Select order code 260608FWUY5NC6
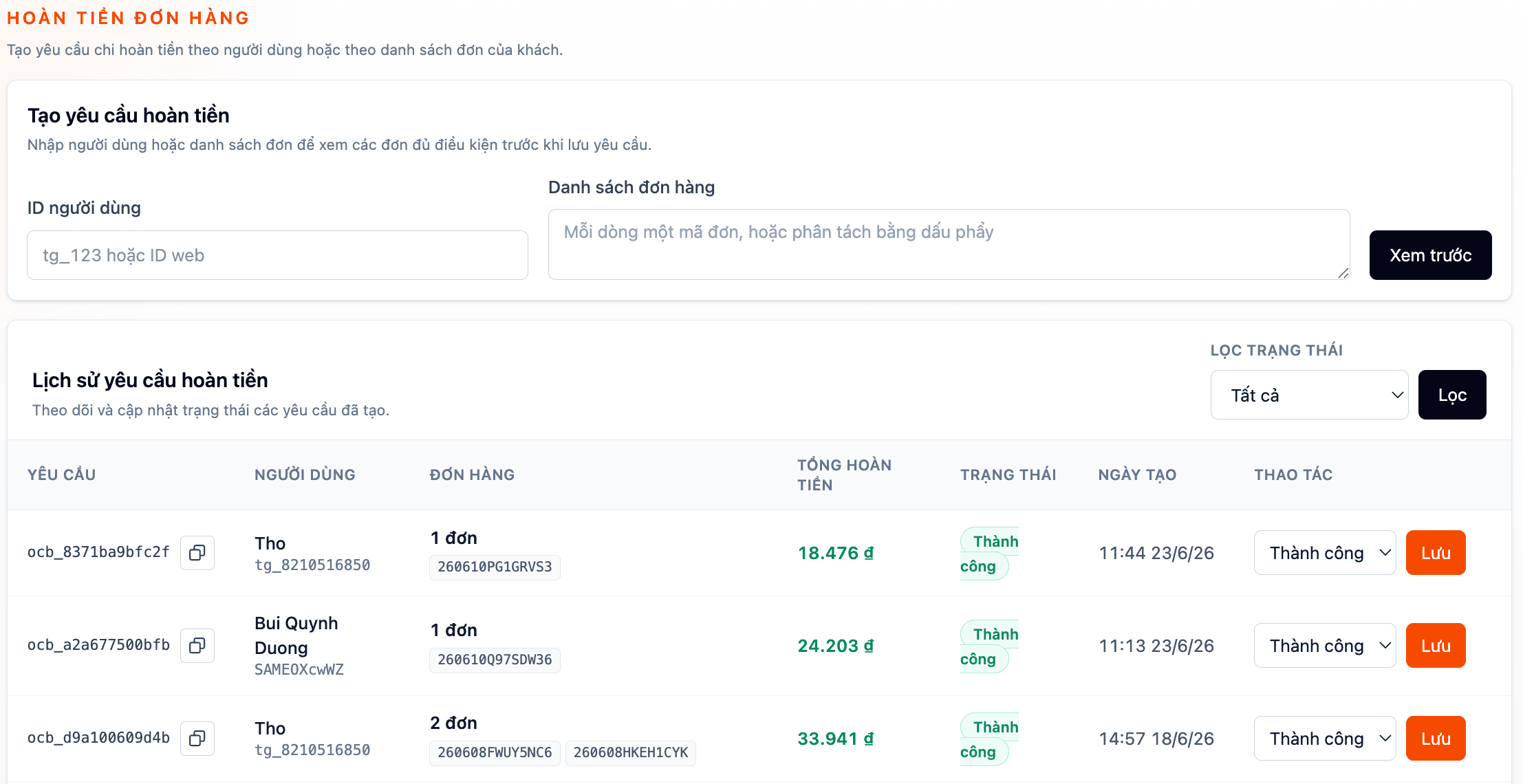Image resolution: width=1523 pixels, height=784 pixels. click(495, 753)
